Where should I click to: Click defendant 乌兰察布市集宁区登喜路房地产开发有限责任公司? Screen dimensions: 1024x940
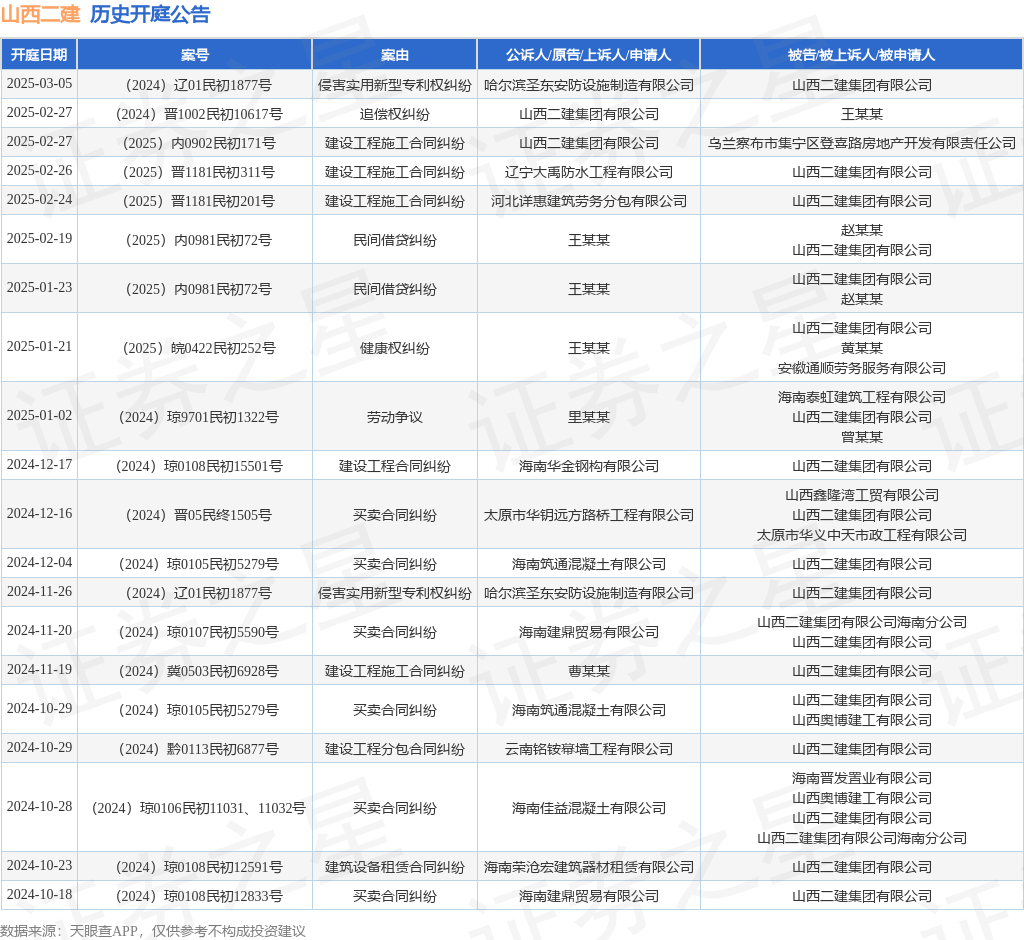(x=861, y=143)
